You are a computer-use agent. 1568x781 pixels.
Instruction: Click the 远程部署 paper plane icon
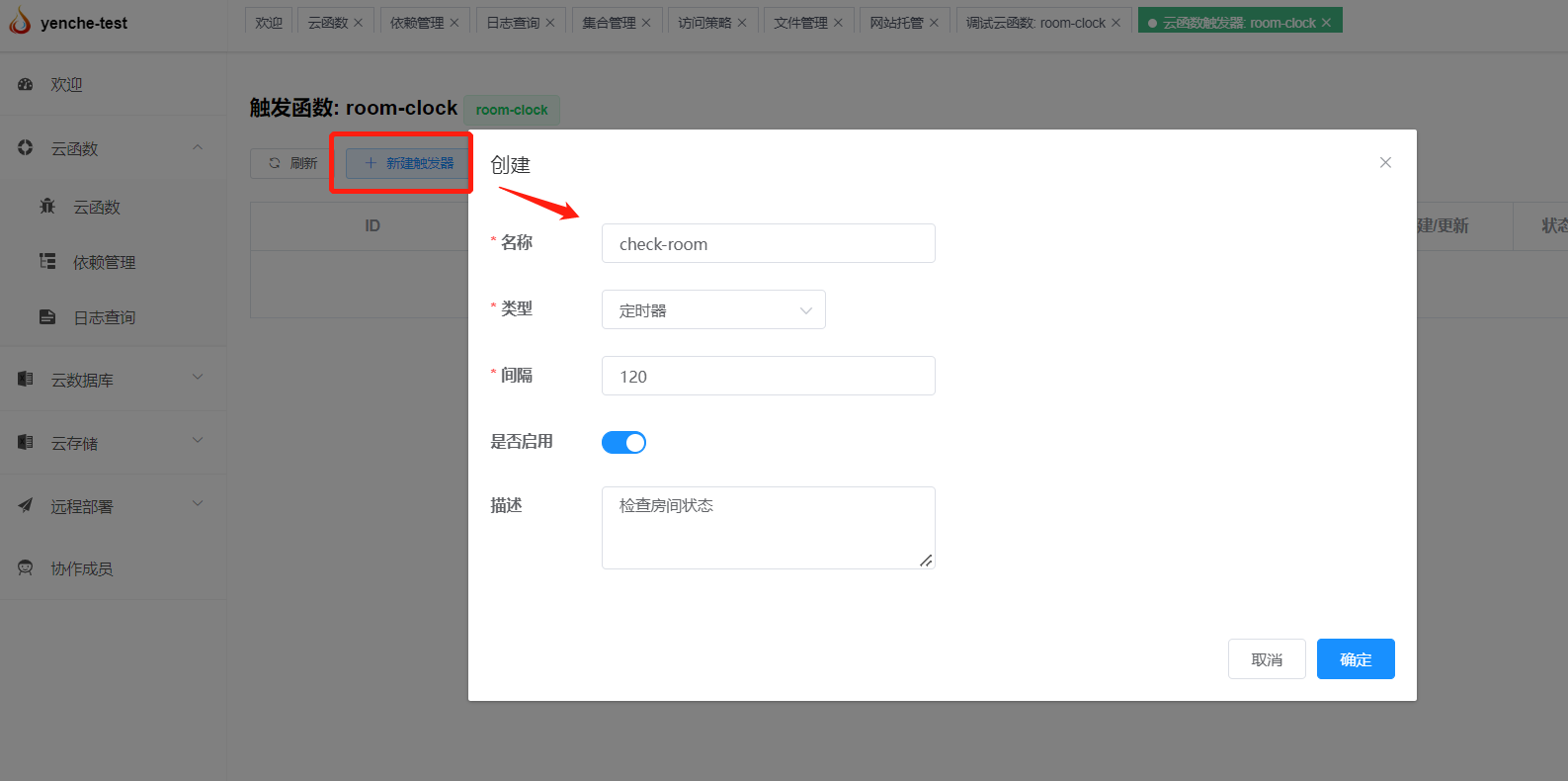26,505
